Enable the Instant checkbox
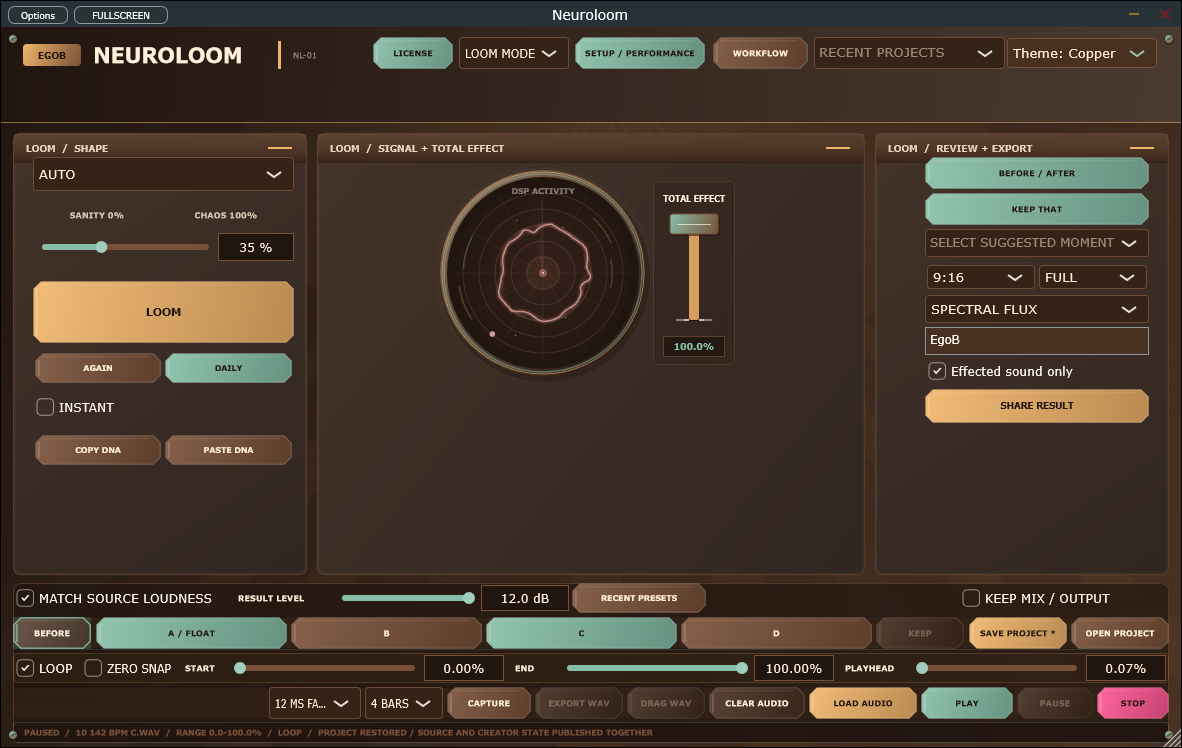This screenshot has width=1182, height=748. (x=45, y=407)
